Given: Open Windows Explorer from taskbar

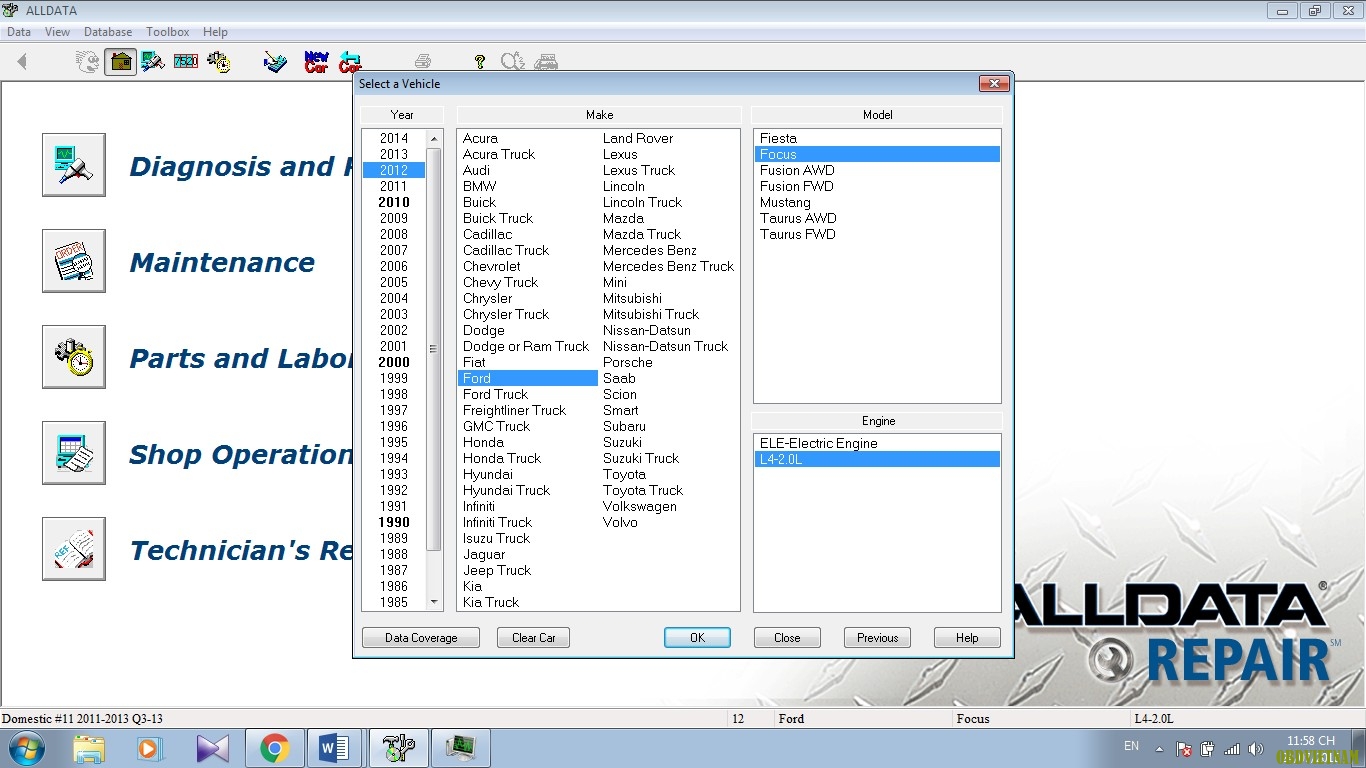Looking at the screenshot, I should [88, 748].
